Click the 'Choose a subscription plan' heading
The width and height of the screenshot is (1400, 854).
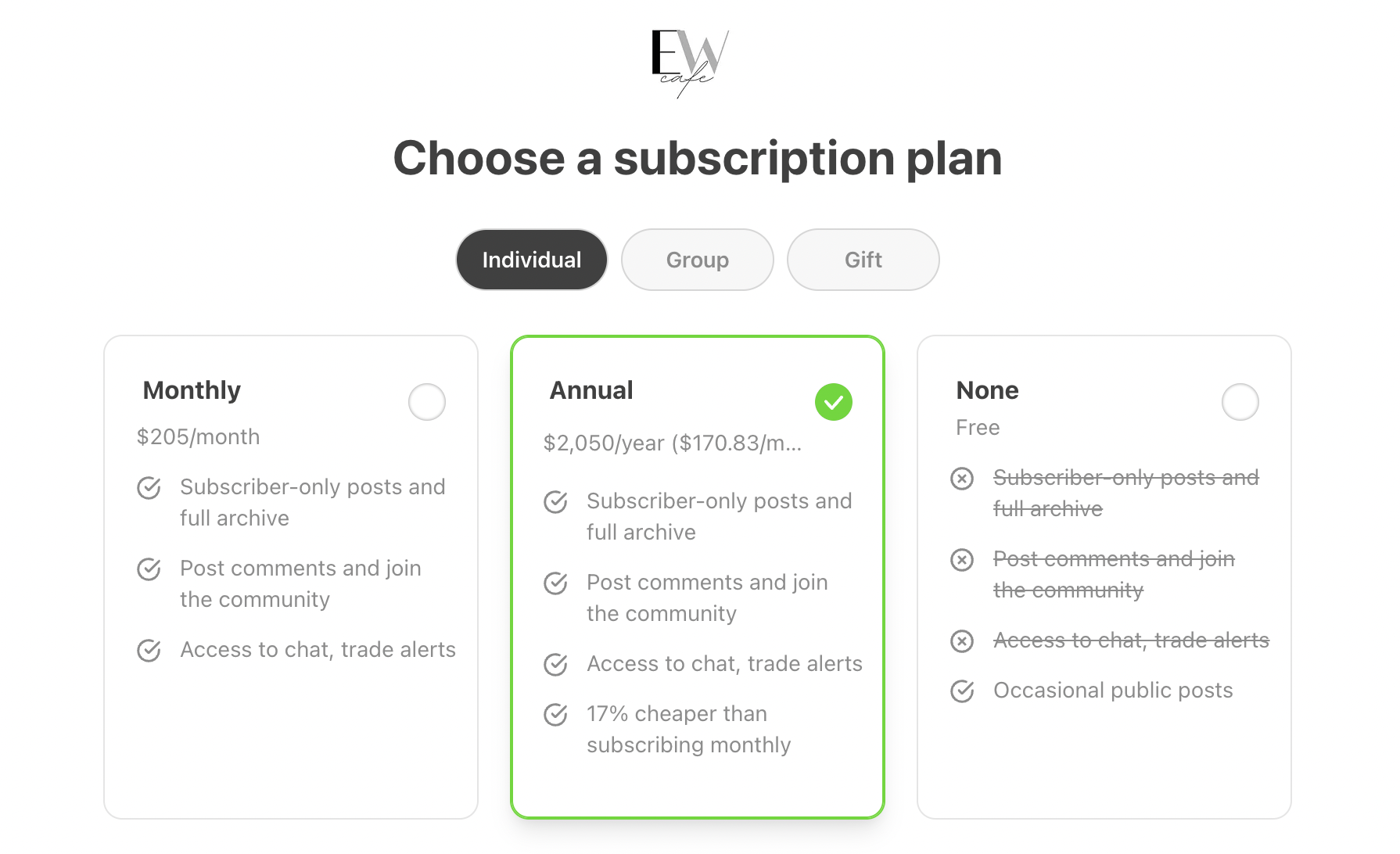coord(699,158)
